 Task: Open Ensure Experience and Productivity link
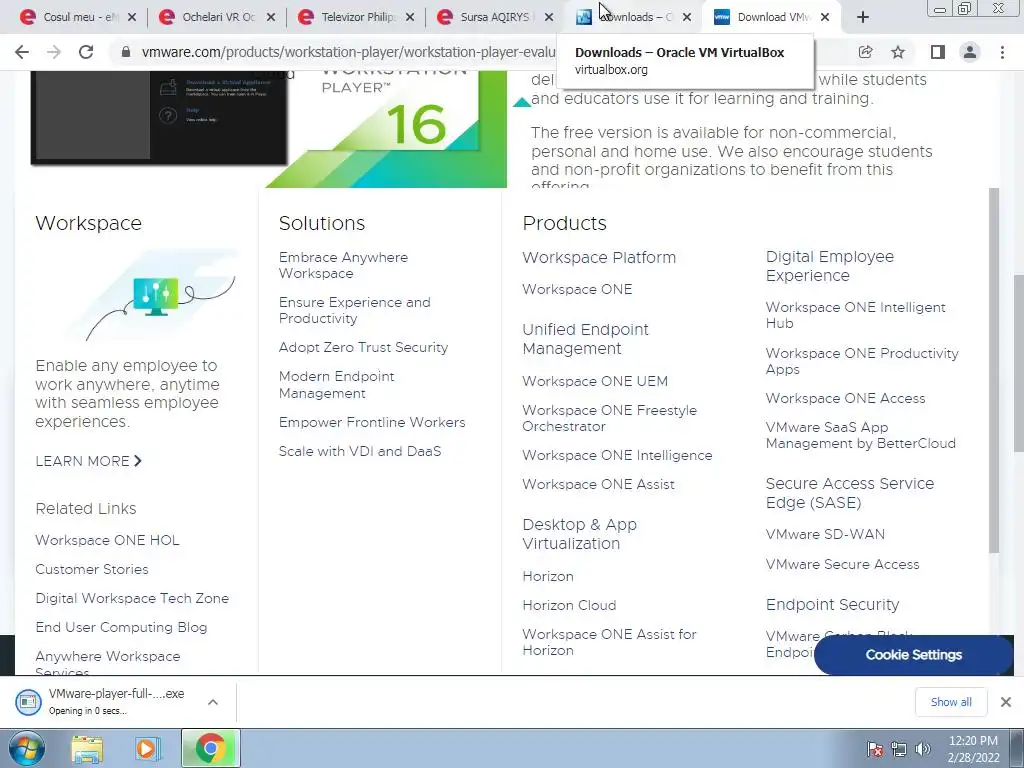coord(355,310)
